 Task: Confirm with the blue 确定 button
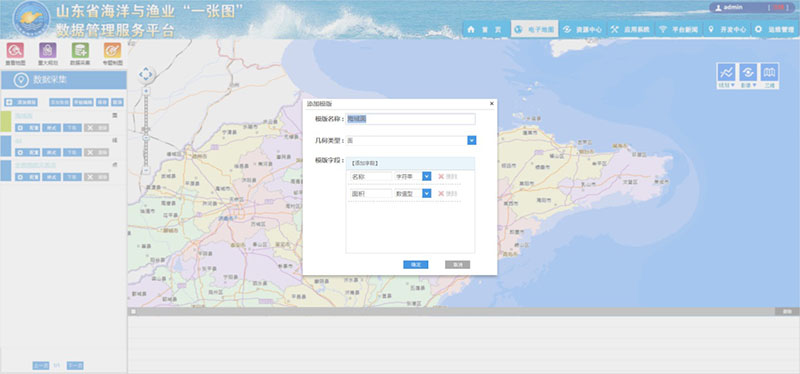pos(415,265)
